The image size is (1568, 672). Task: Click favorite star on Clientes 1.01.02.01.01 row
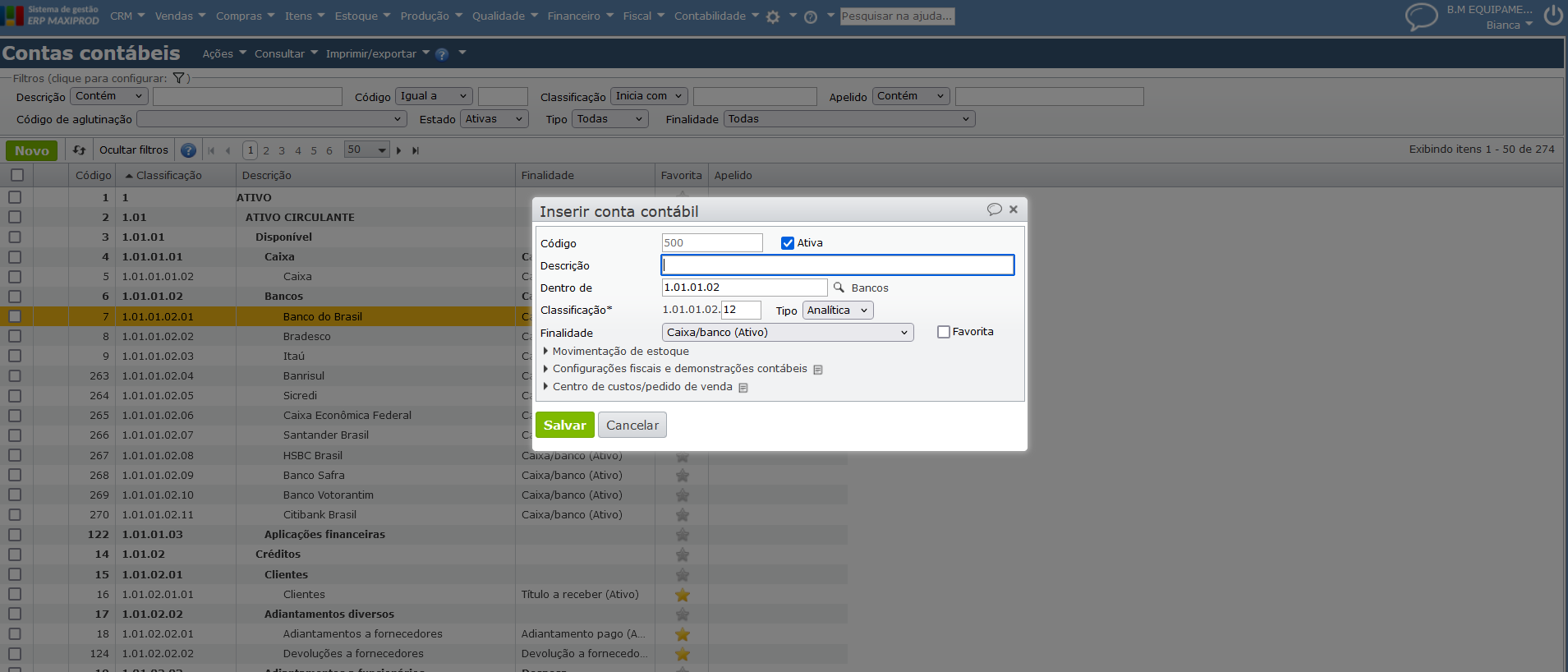coord(682,595)
